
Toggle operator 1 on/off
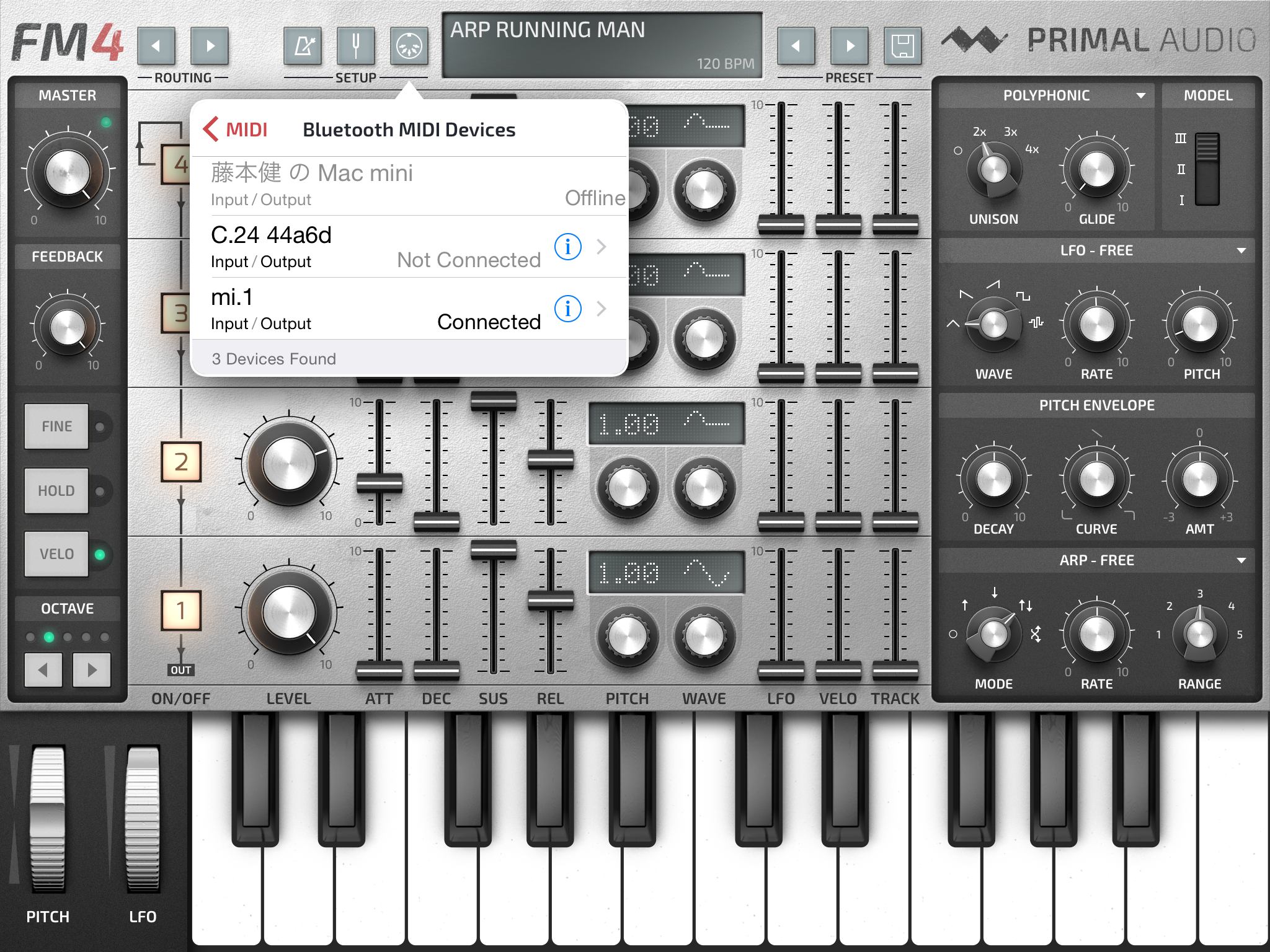pos(181,610)
